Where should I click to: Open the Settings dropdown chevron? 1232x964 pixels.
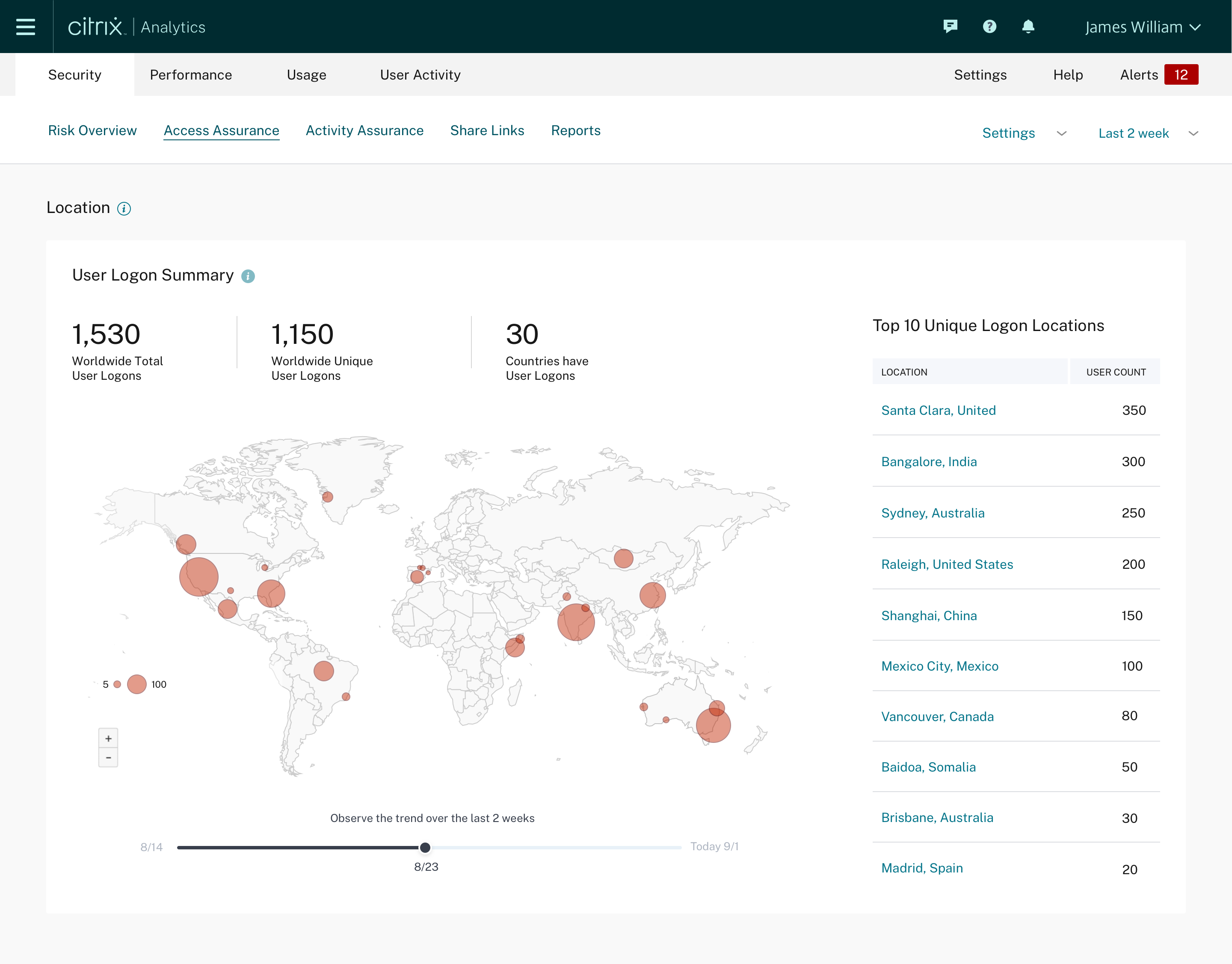[1061, 134]
